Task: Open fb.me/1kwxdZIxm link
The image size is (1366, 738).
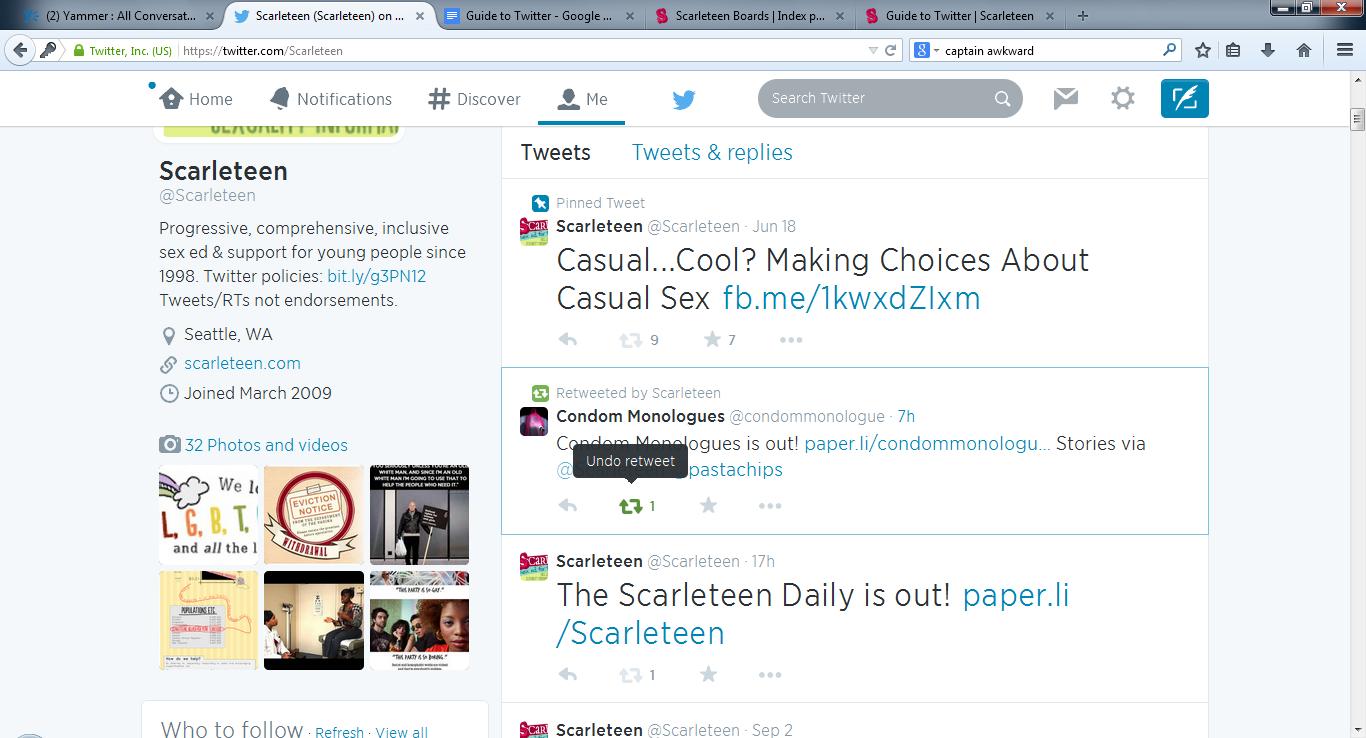Action: (x=851, y=298)
